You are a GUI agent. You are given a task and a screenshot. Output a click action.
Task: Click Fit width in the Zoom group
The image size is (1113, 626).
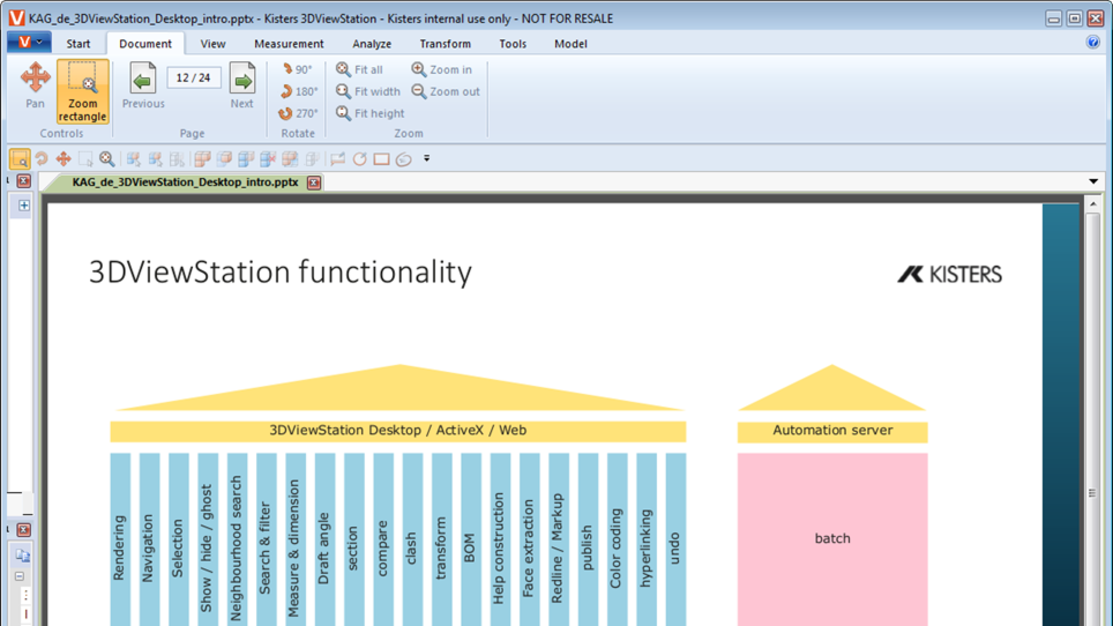(368, 91)
